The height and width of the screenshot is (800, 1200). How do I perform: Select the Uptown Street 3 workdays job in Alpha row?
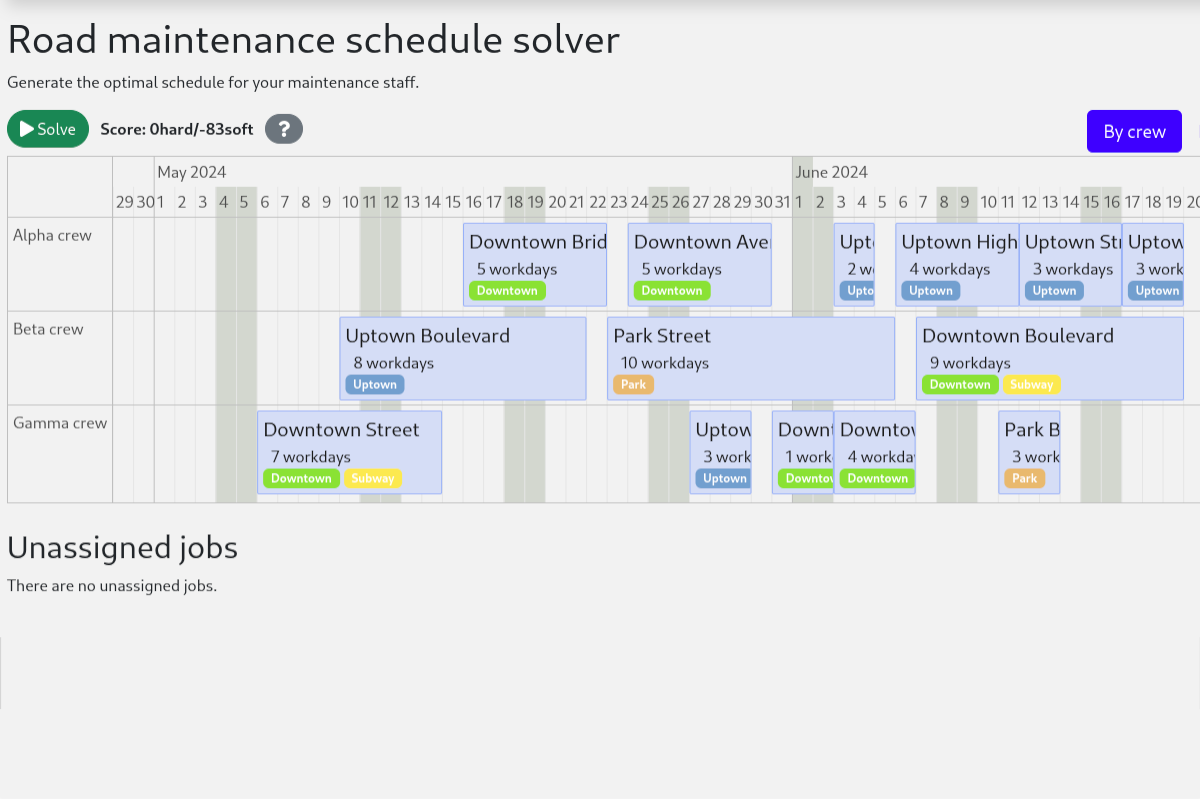click(x=1071, y=265)
